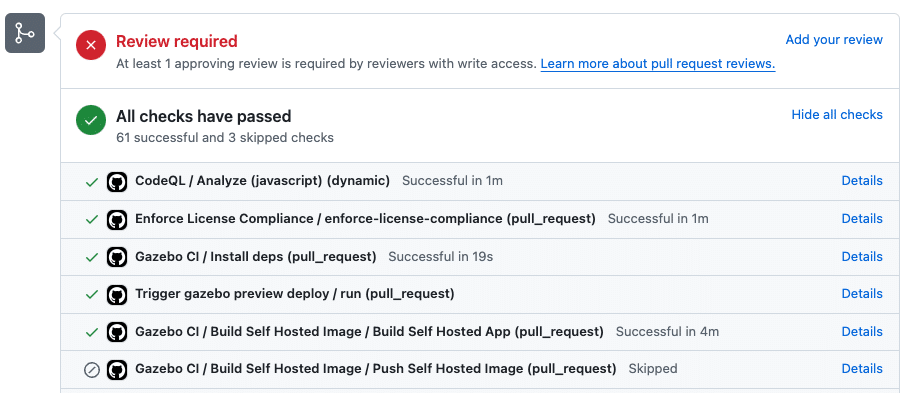
Task: Click At least 1 approving review text
Action: point(326,63)
